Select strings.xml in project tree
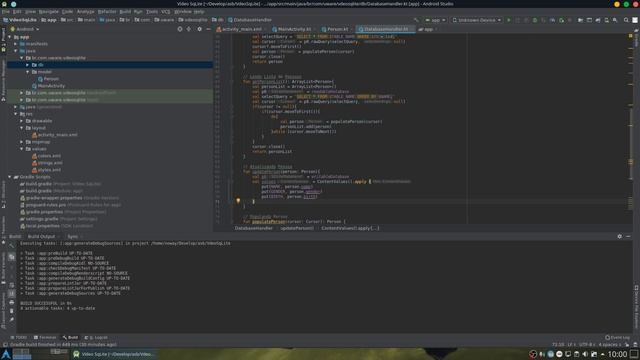 tap(47, 163)
